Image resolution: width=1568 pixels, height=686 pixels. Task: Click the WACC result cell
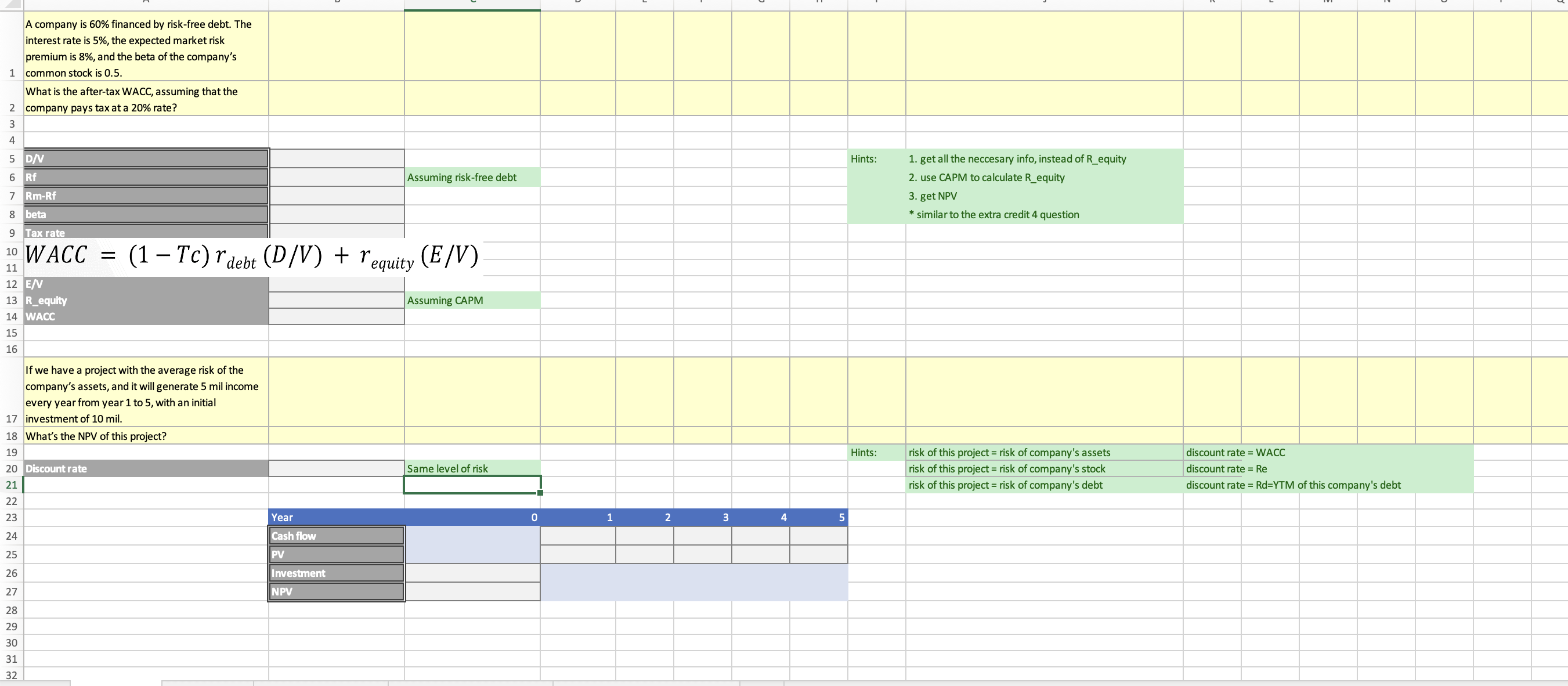point(336,316)
